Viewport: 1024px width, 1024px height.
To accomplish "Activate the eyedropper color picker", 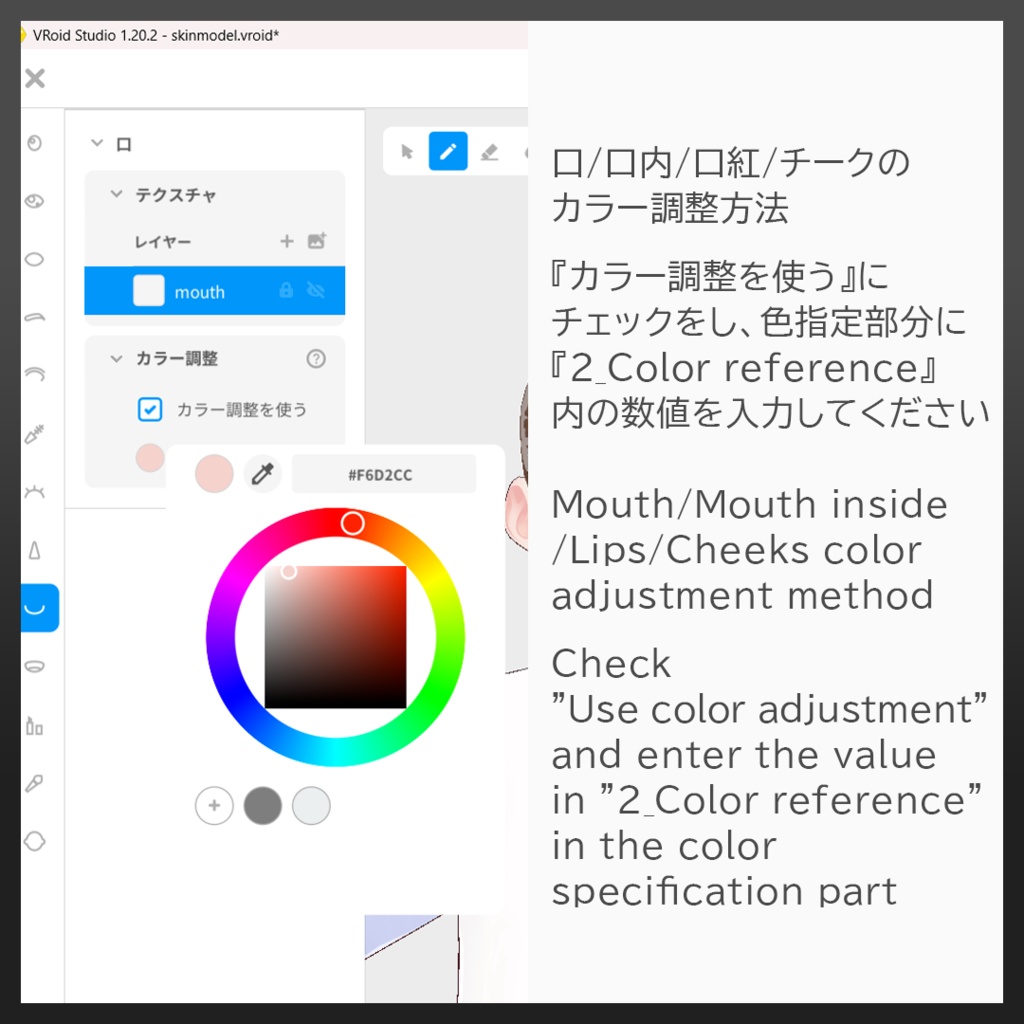I will (263, 473).
